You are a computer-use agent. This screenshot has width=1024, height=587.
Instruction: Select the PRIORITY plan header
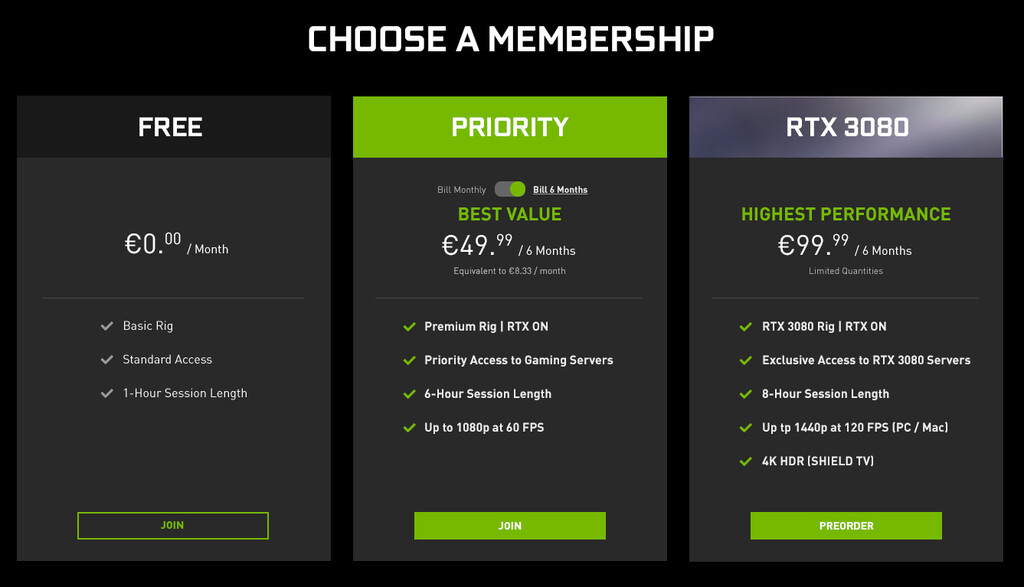pos(509,126)
